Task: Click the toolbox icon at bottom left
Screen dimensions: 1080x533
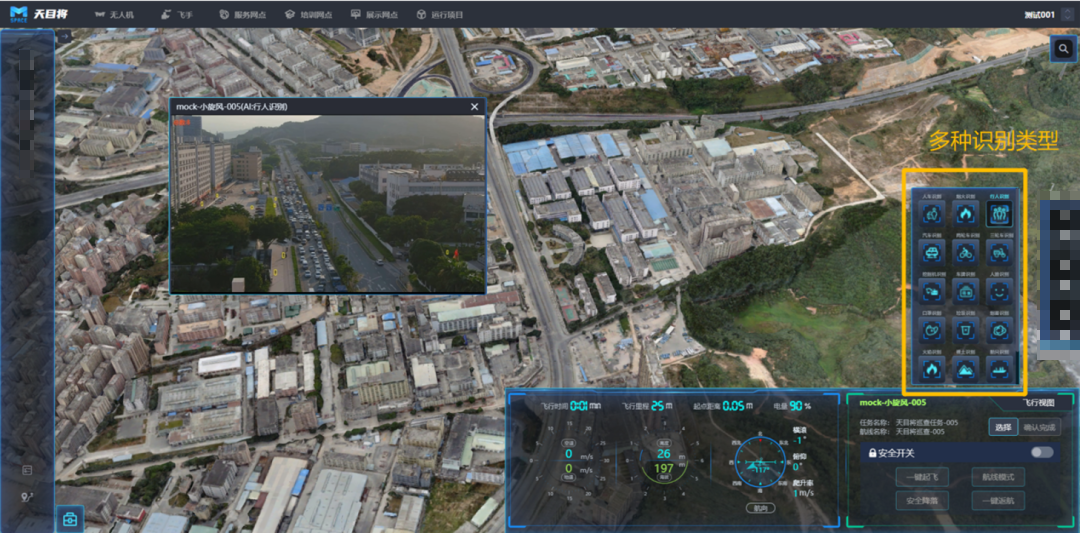Action: click(70, 517)
